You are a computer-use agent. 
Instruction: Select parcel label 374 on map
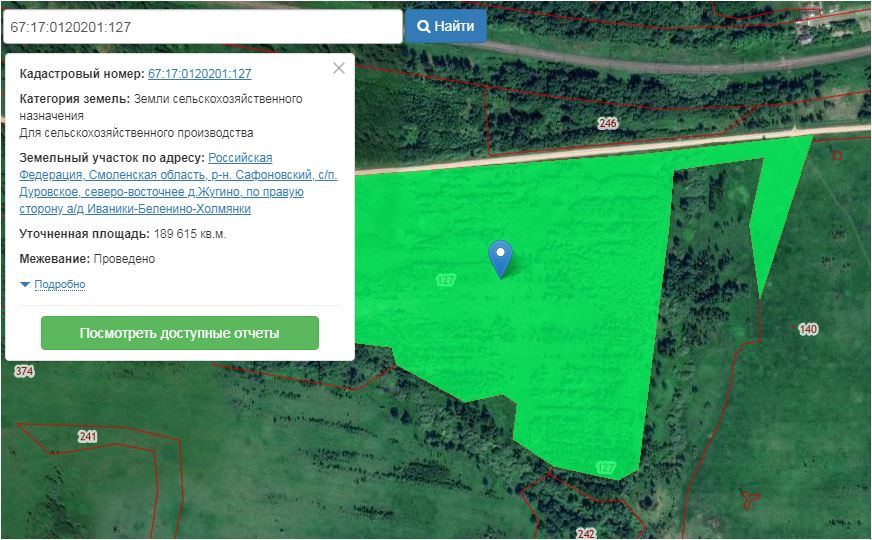tap(24, 371)
